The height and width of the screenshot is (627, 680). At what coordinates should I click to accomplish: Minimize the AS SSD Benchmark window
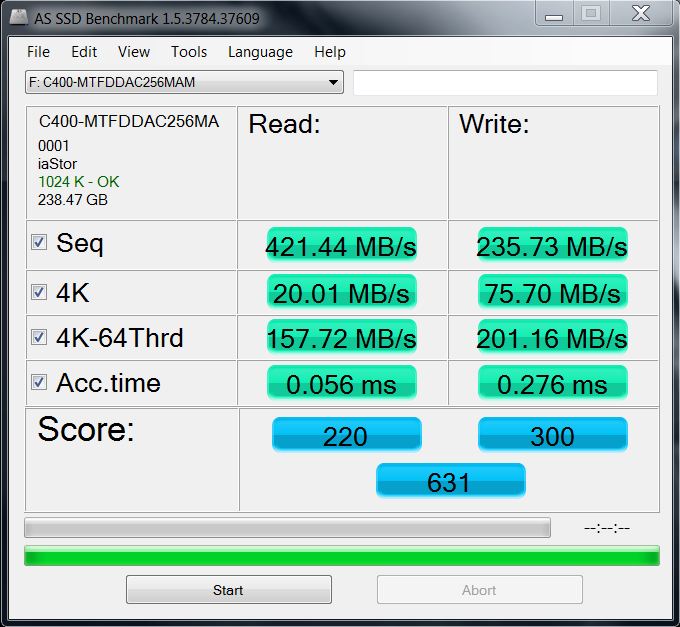point(554,13)
